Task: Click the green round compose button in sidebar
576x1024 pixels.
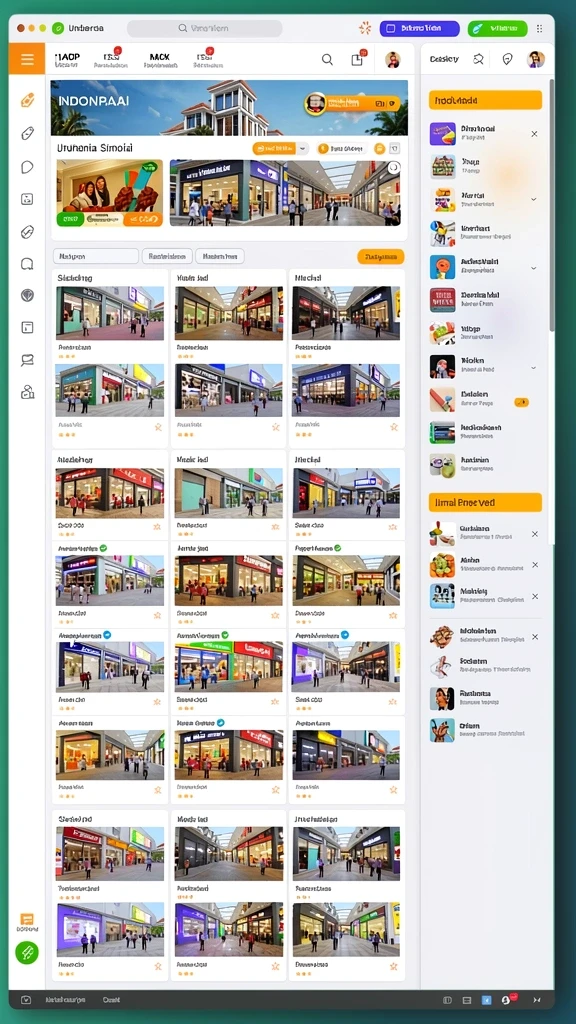Action: 27,952
